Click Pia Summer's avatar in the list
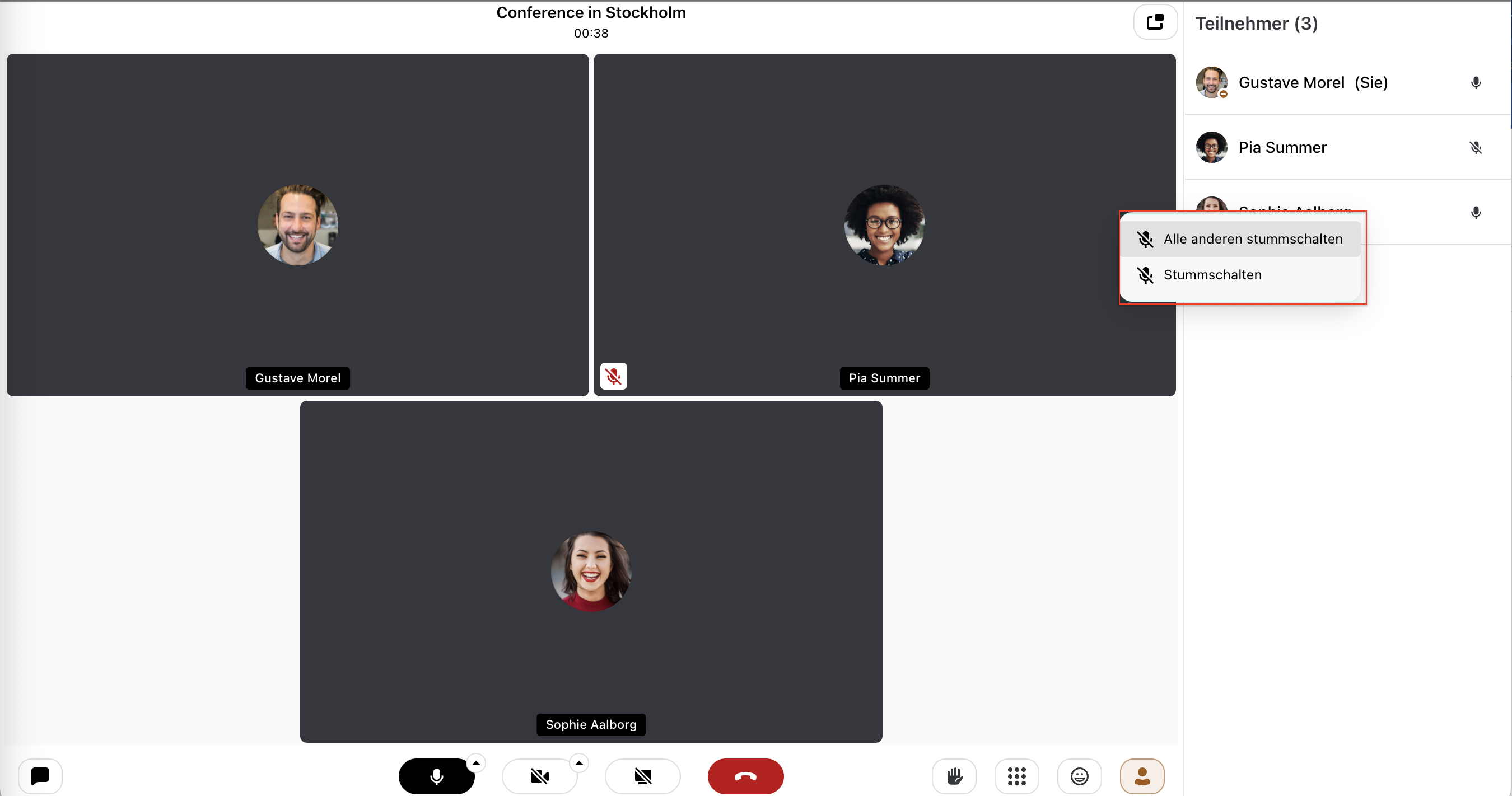The height and width of the screenshot is (796, 1512). click(1211, 147)
